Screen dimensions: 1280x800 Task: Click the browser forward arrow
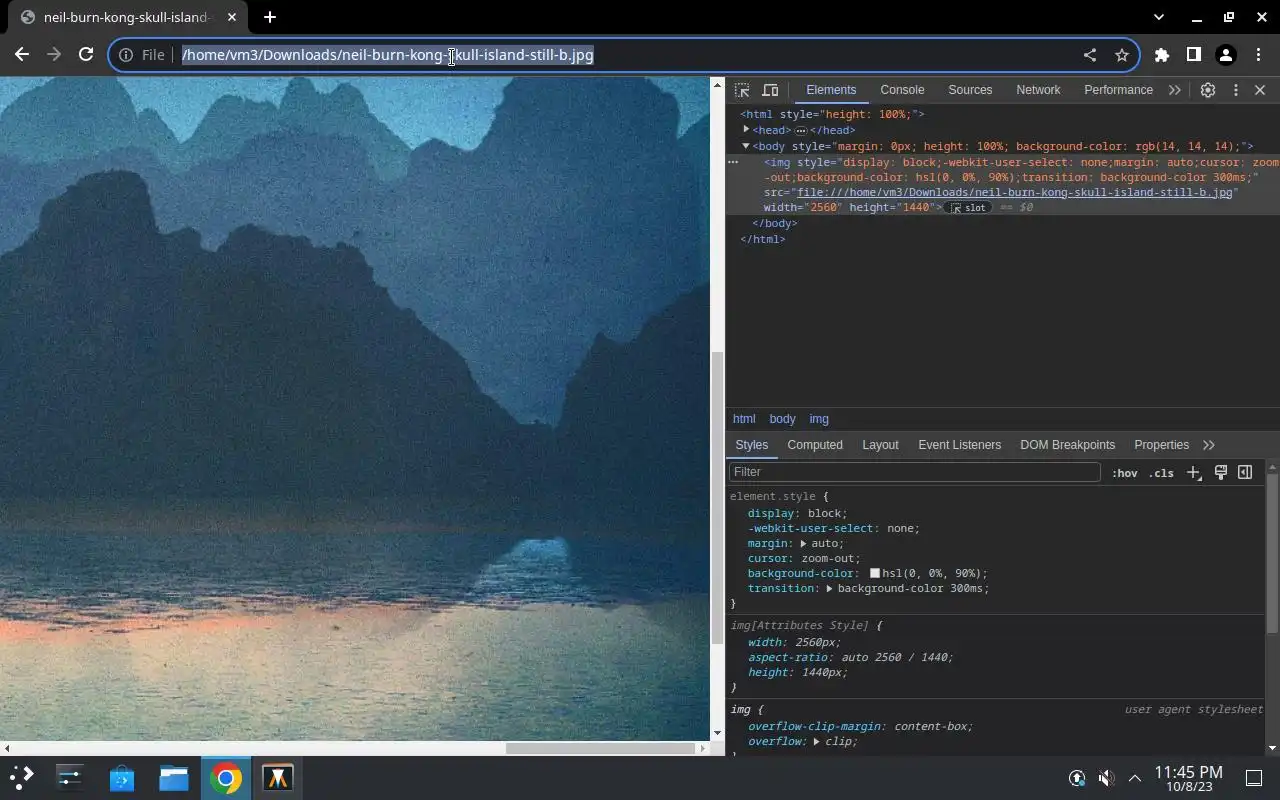point(54,55)
